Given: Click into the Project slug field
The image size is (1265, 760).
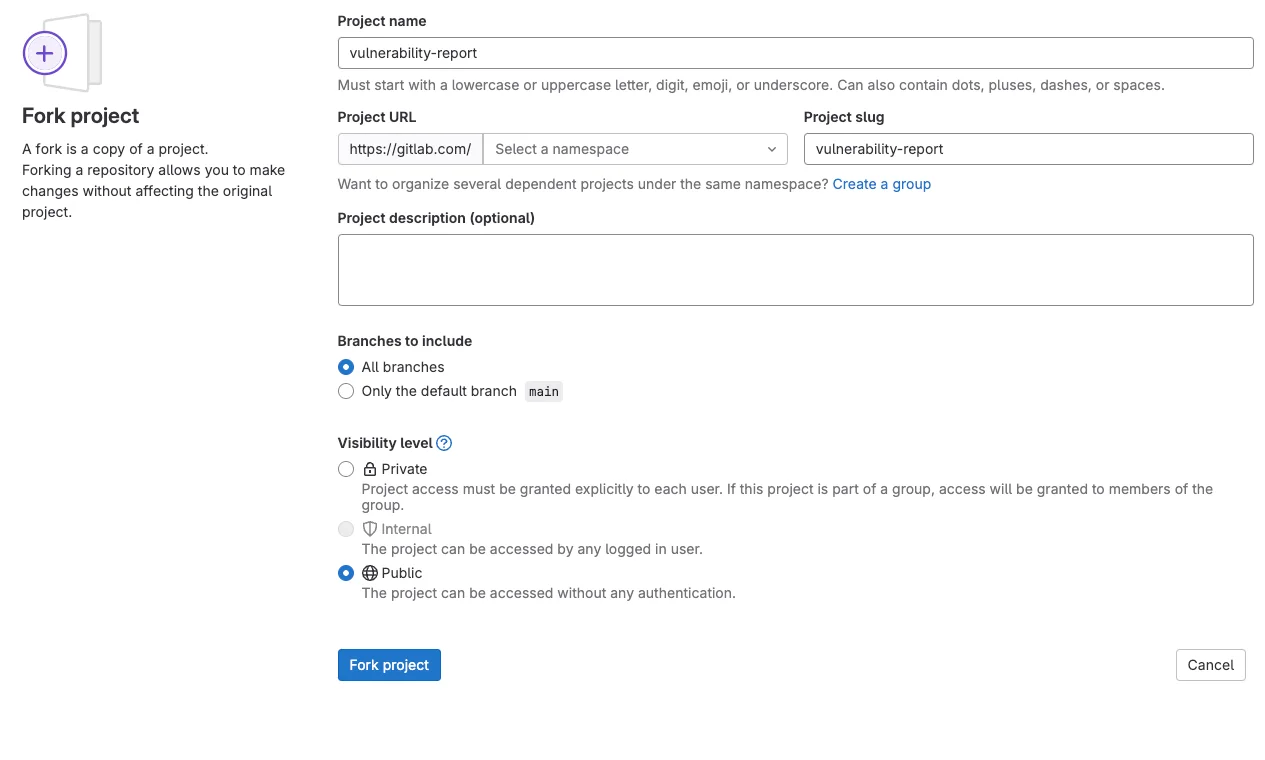Looking at the screenshot, I should pos(1027,149).
